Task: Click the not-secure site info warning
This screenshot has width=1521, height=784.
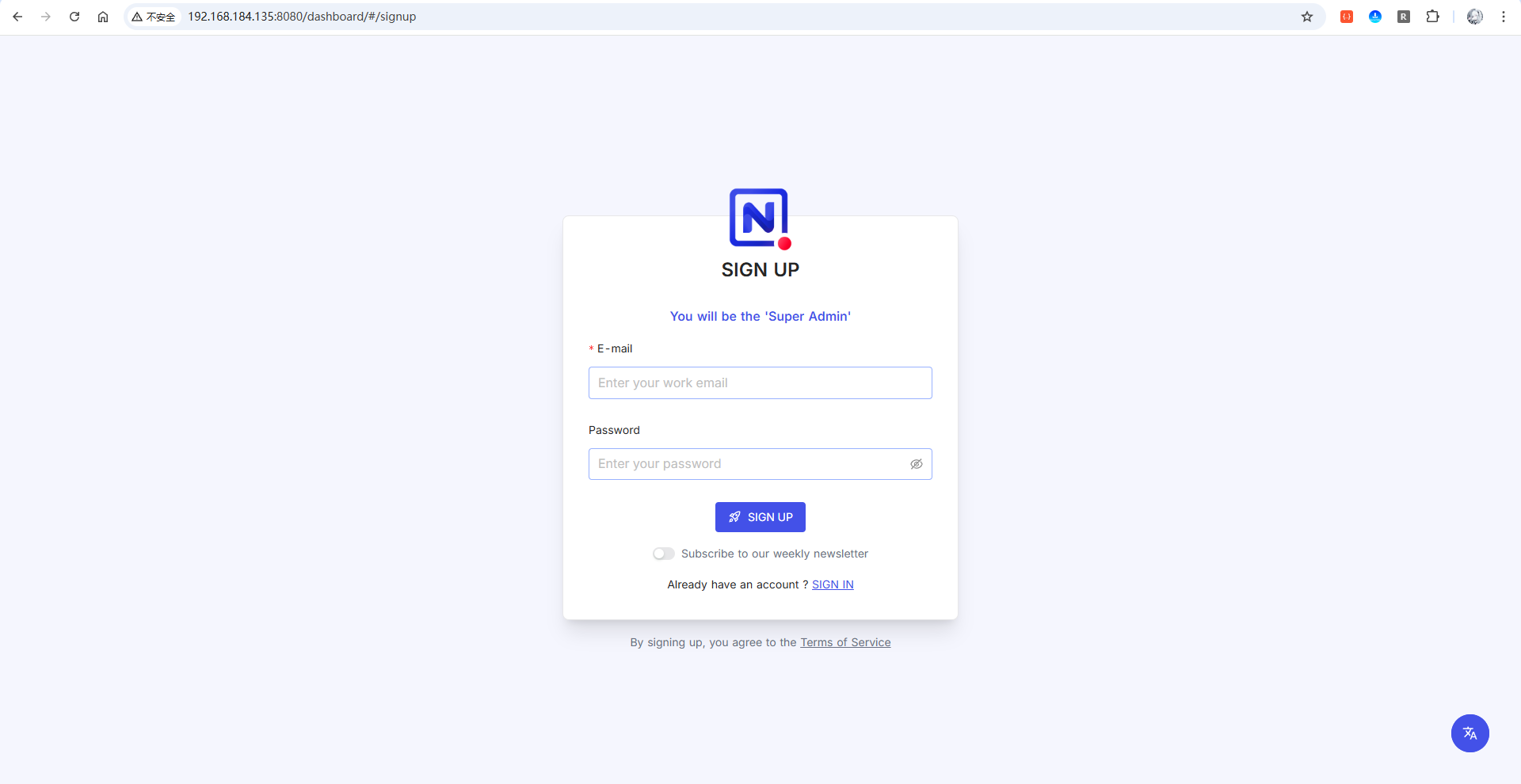Action: pyautogui.click(x=154, y=17)
